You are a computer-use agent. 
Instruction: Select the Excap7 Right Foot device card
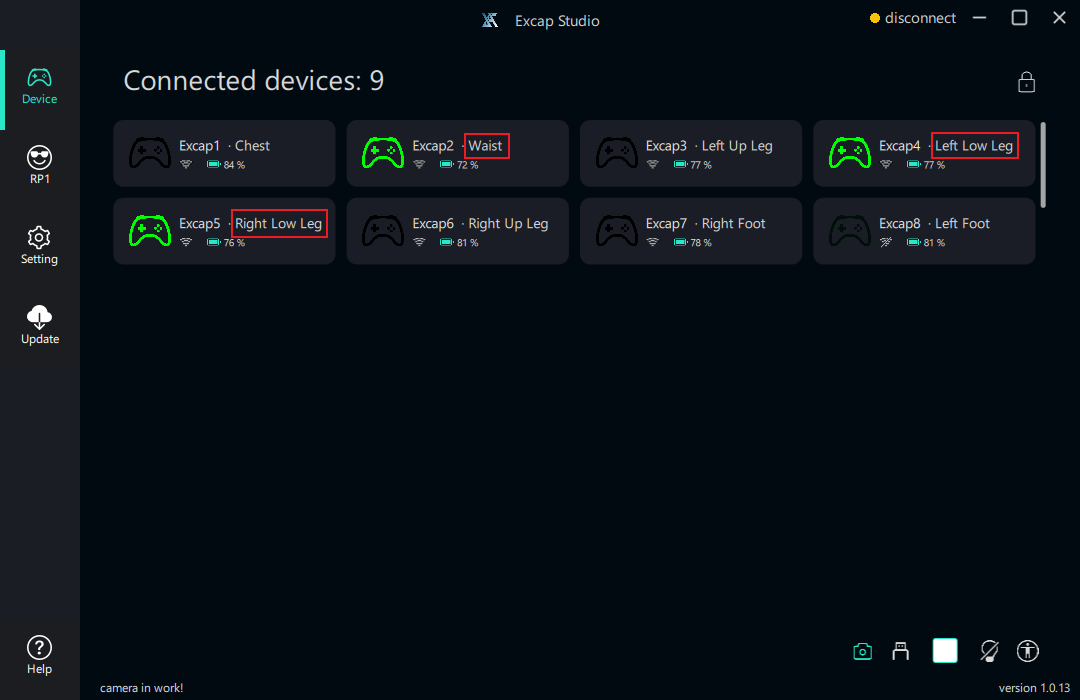[690, 231]
